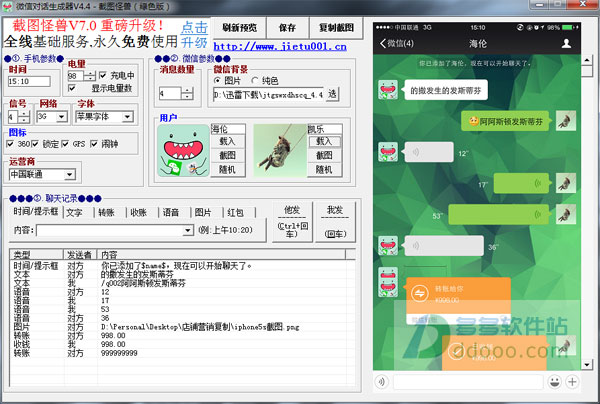600x404 pixels.
Task: Click the 海伦 username input field
Action: (228, 129)
